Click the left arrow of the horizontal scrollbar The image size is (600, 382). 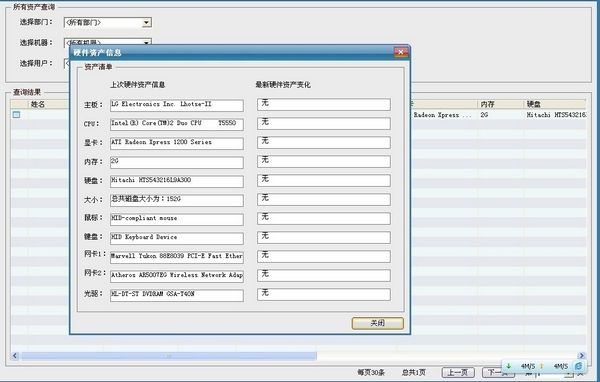point(15,356)
